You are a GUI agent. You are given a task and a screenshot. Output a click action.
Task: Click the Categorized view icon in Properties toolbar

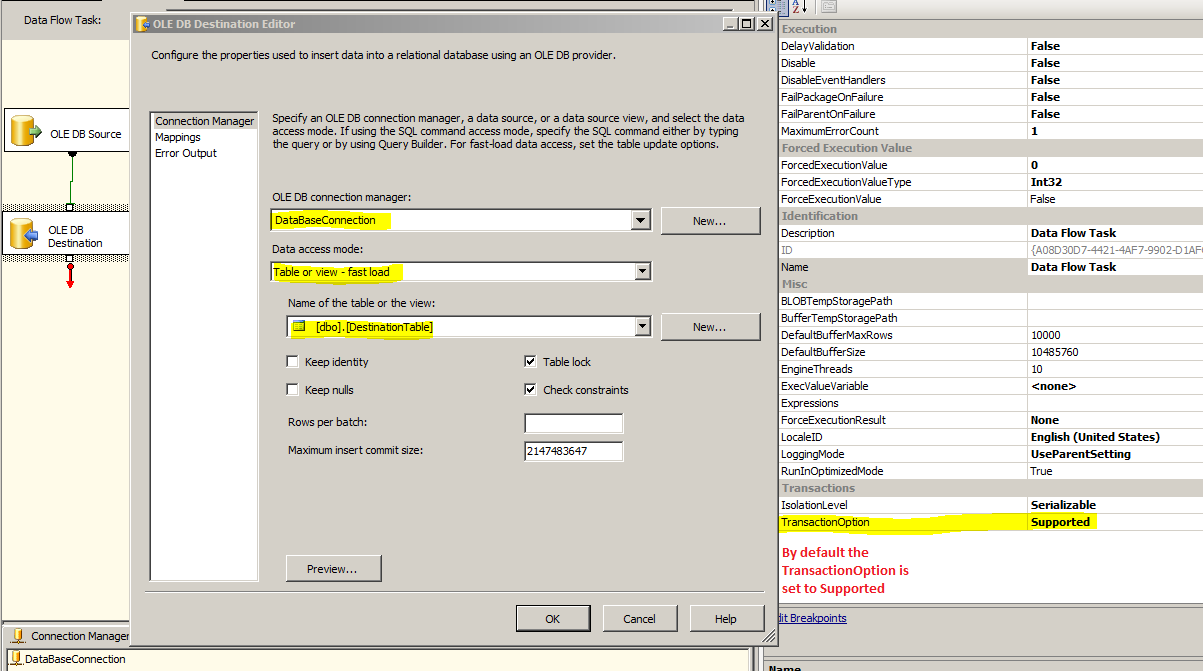click(779, 7)
